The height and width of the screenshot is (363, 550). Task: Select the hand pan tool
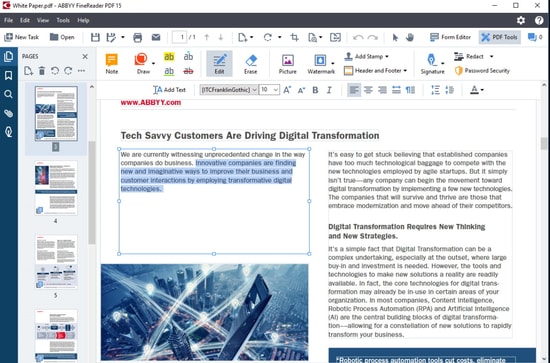click(410, 37)
